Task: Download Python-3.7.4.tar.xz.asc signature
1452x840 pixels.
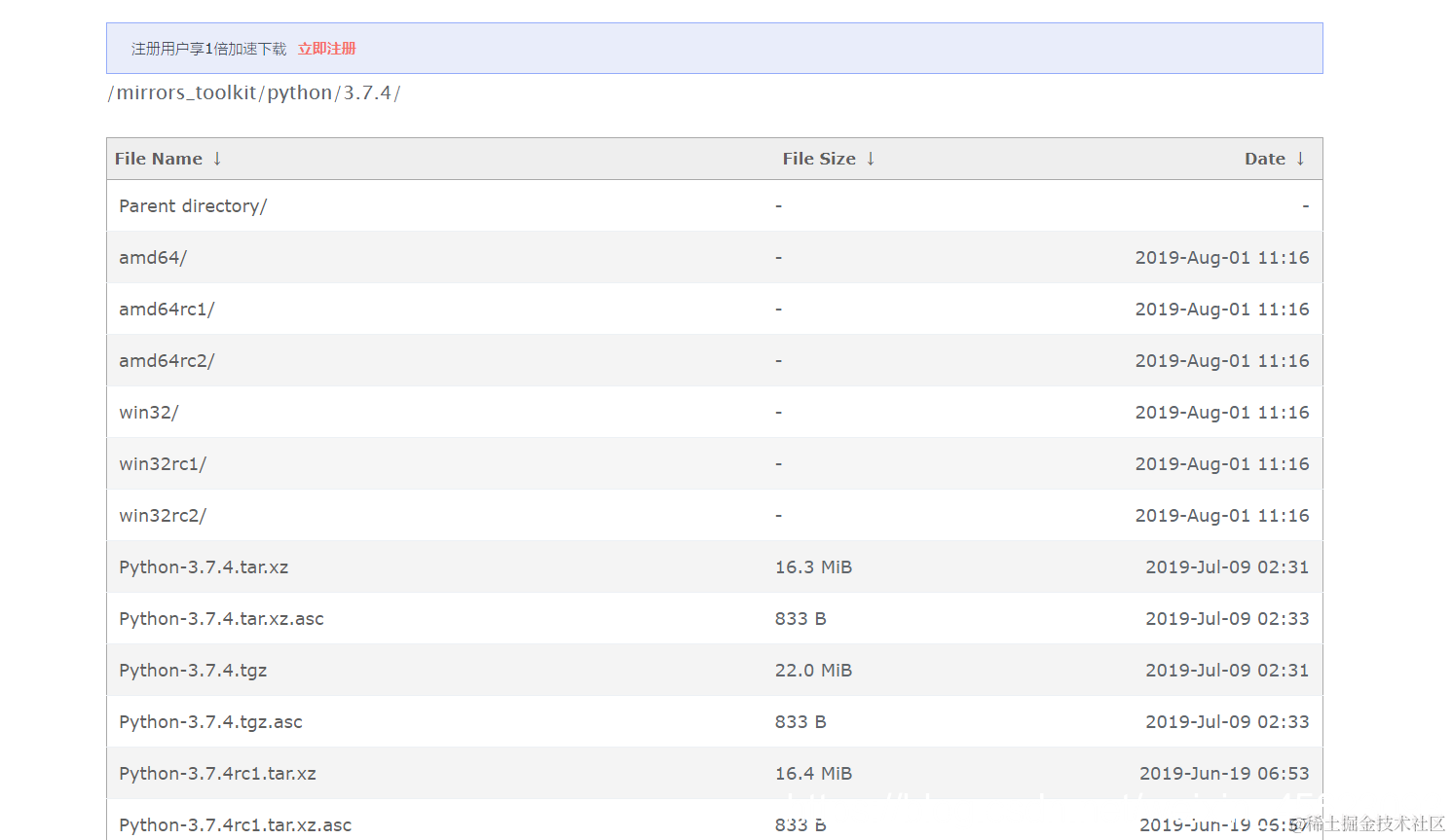Action: pyautogui.click(x=221, y=619)
